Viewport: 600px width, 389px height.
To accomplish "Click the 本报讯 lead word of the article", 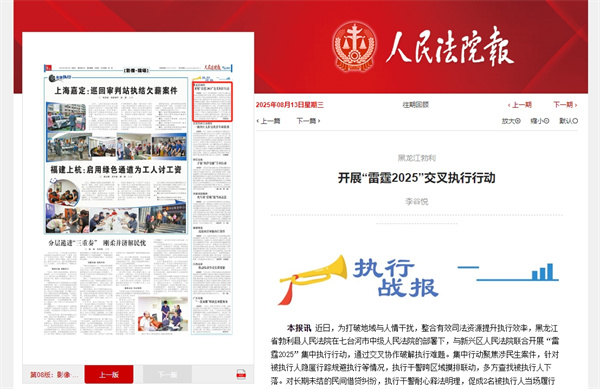I will tap(299, 328).
